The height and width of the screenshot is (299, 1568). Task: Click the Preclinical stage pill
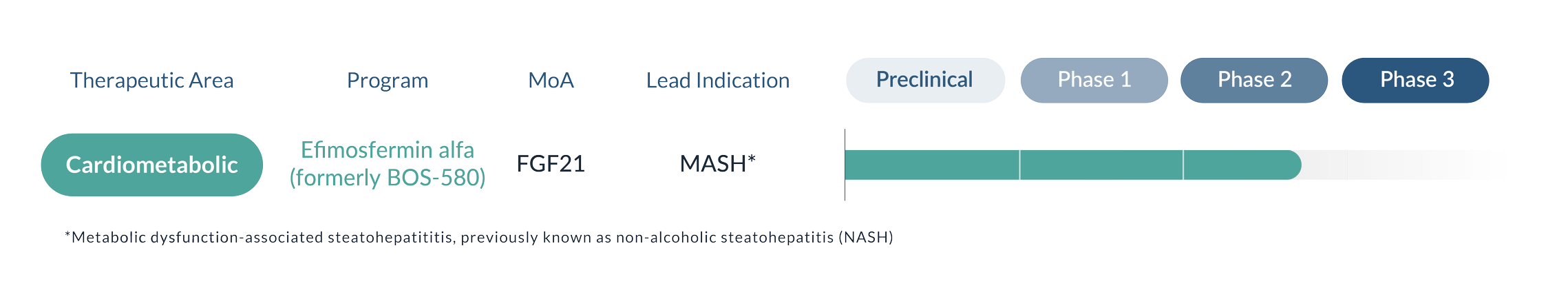click(x=924, y=80)
